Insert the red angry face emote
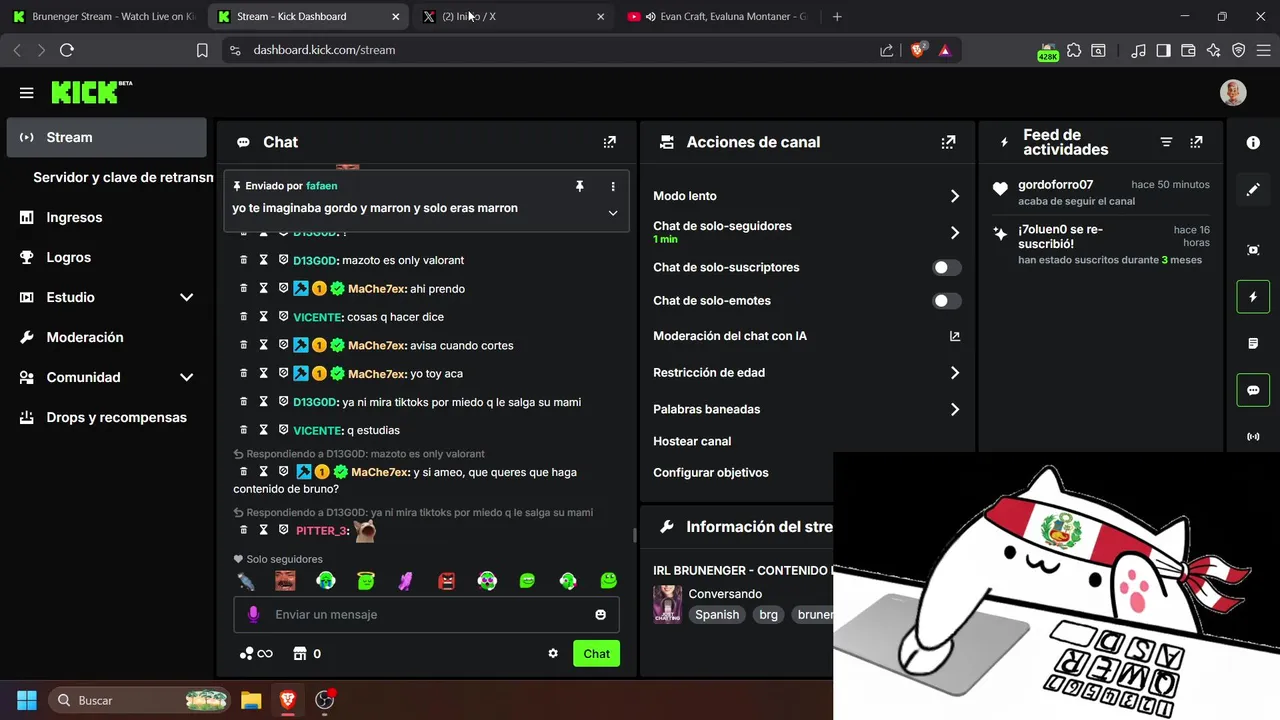The height and width of the screenshot is (720, 1280). coord(447,581)
